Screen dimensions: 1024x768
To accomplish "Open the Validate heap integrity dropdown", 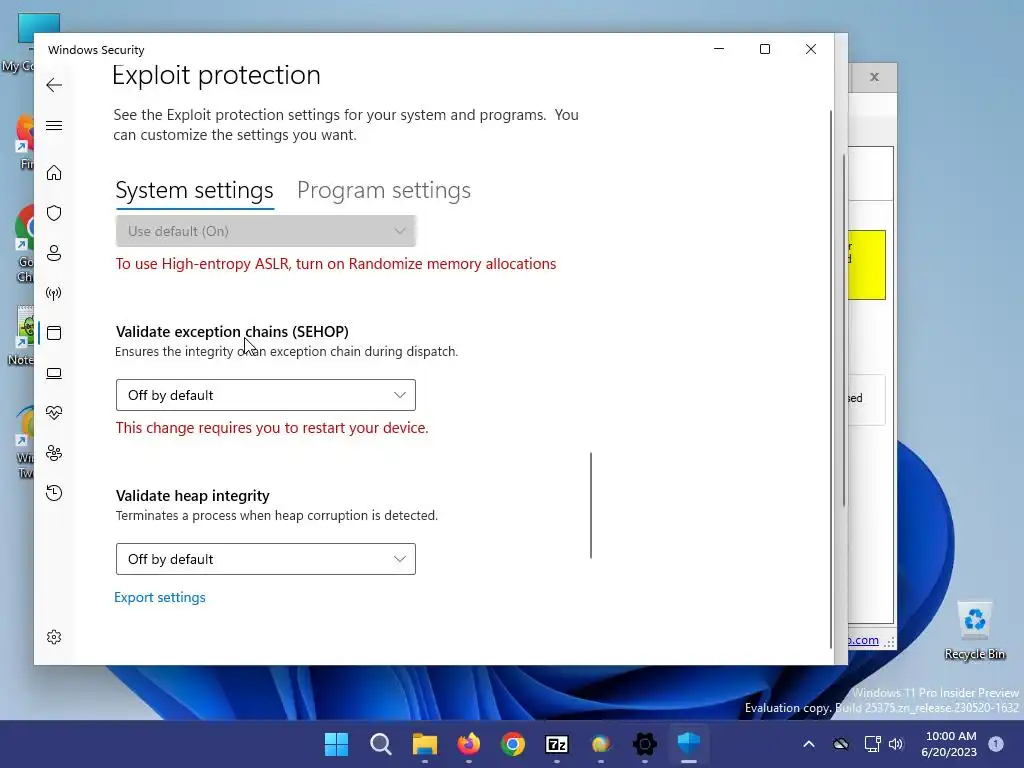I will tap(266, 559).
